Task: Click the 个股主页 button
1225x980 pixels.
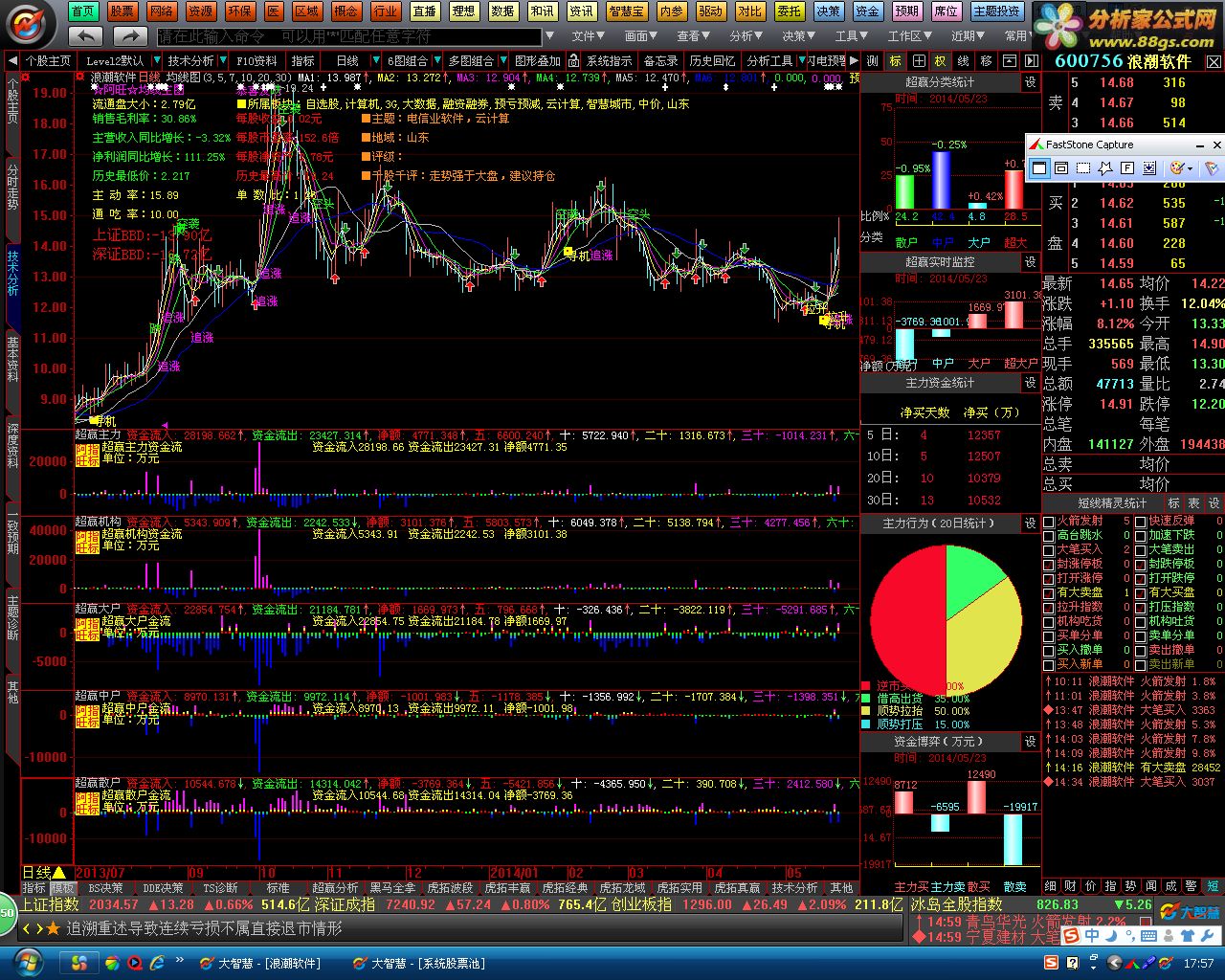Action: [48, 60]
